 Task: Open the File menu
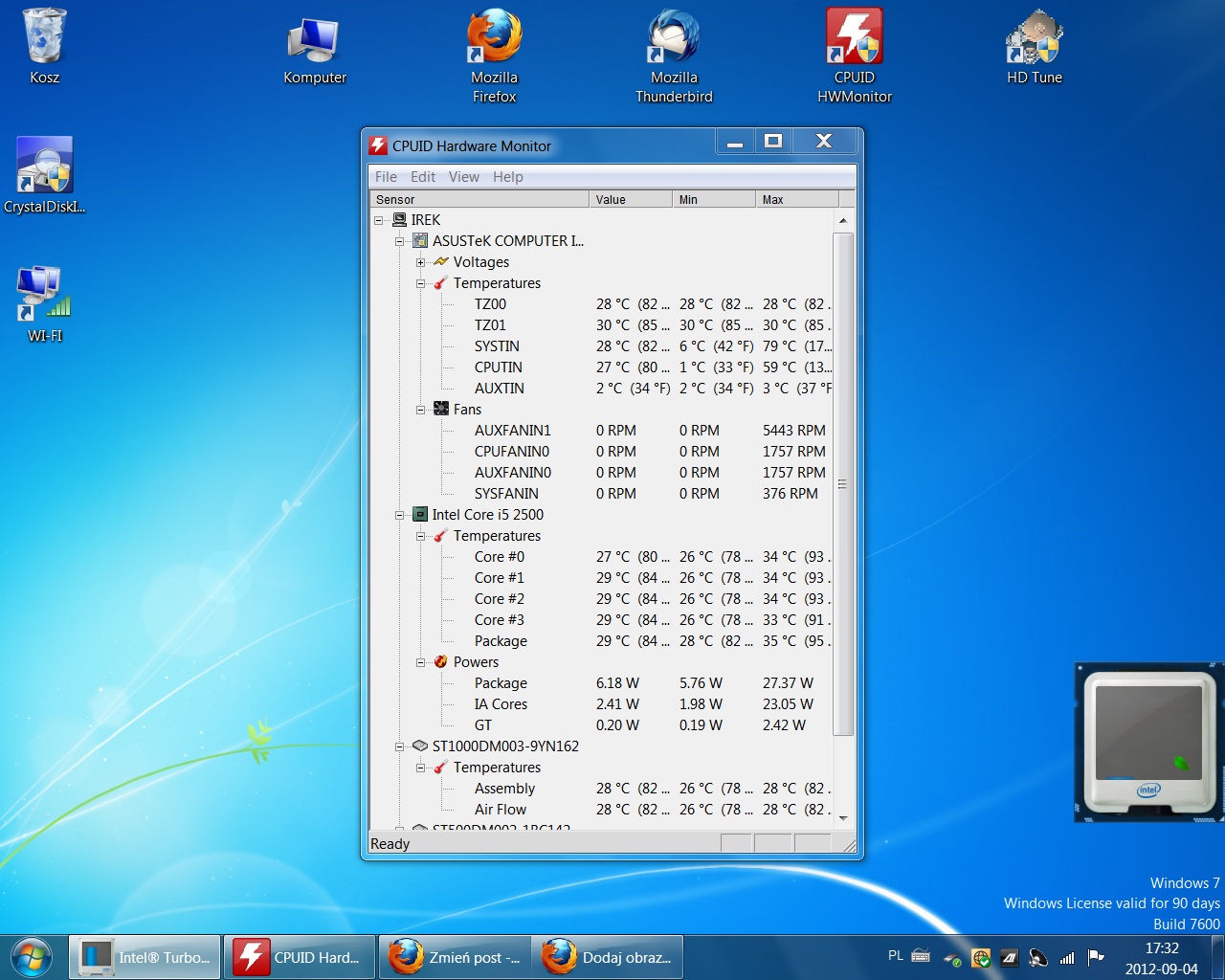coord(386,177)
